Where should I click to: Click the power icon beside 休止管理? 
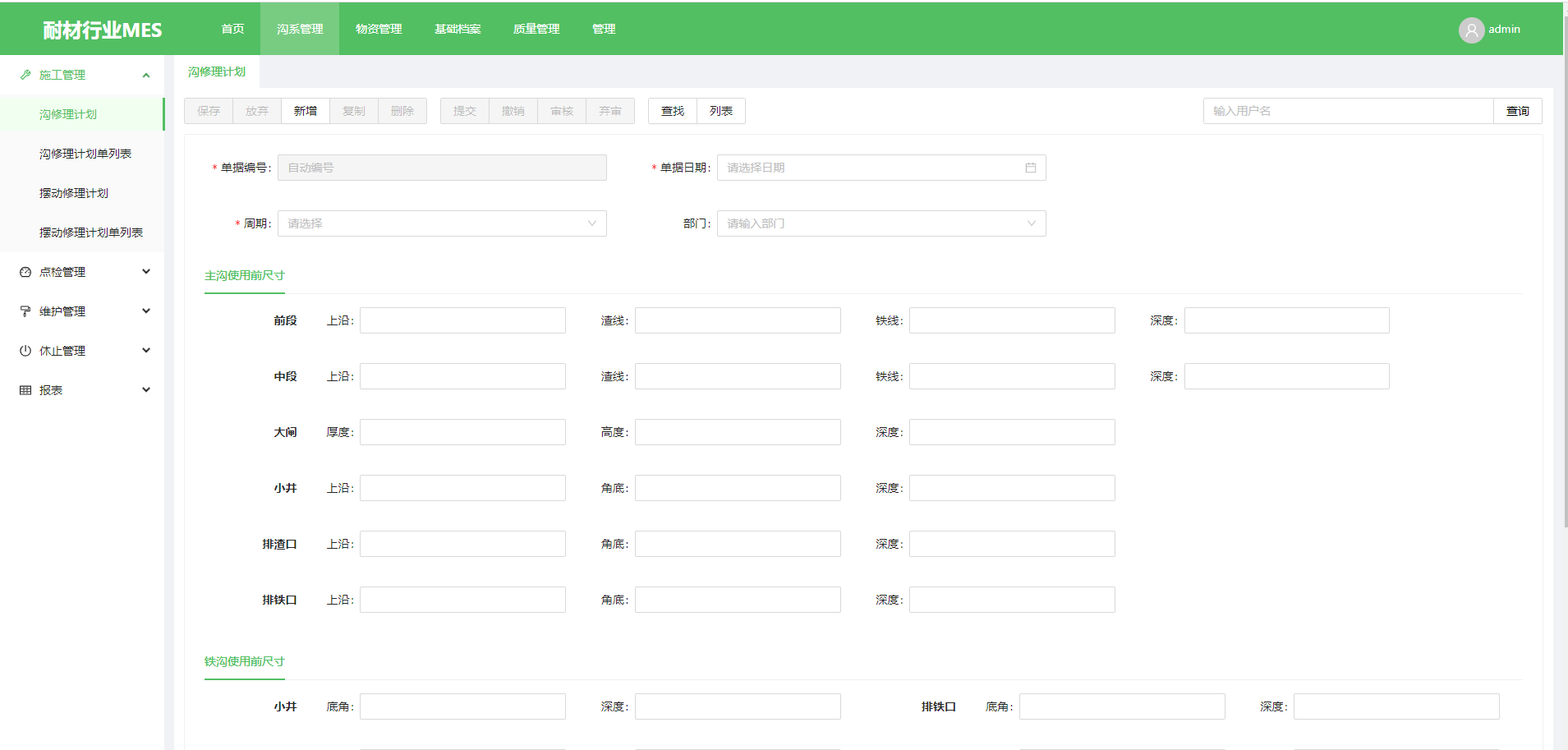click(x=25, y=351)
